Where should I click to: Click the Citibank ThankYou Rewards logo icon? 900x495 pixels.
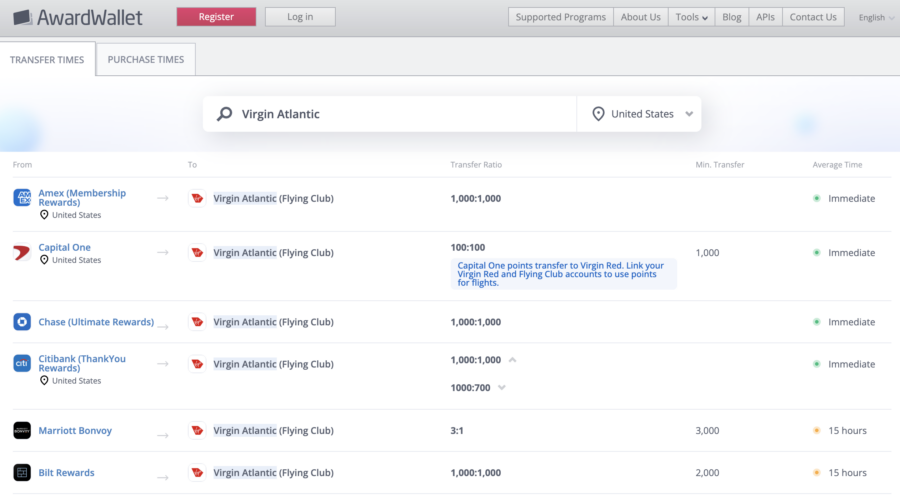click(22, 363)
